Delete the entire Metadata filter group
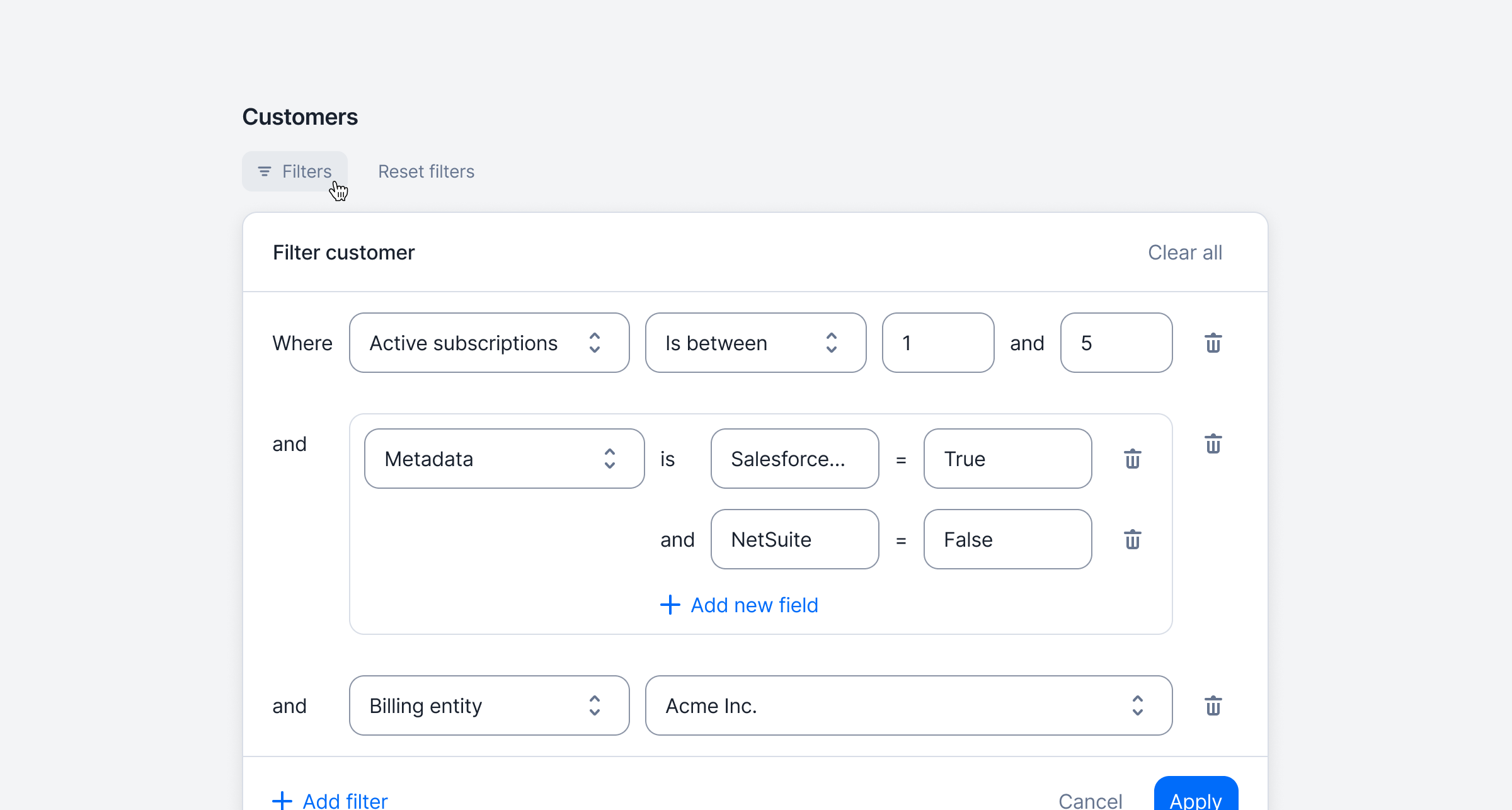 pyautogui.click(x=1213, y=444)
